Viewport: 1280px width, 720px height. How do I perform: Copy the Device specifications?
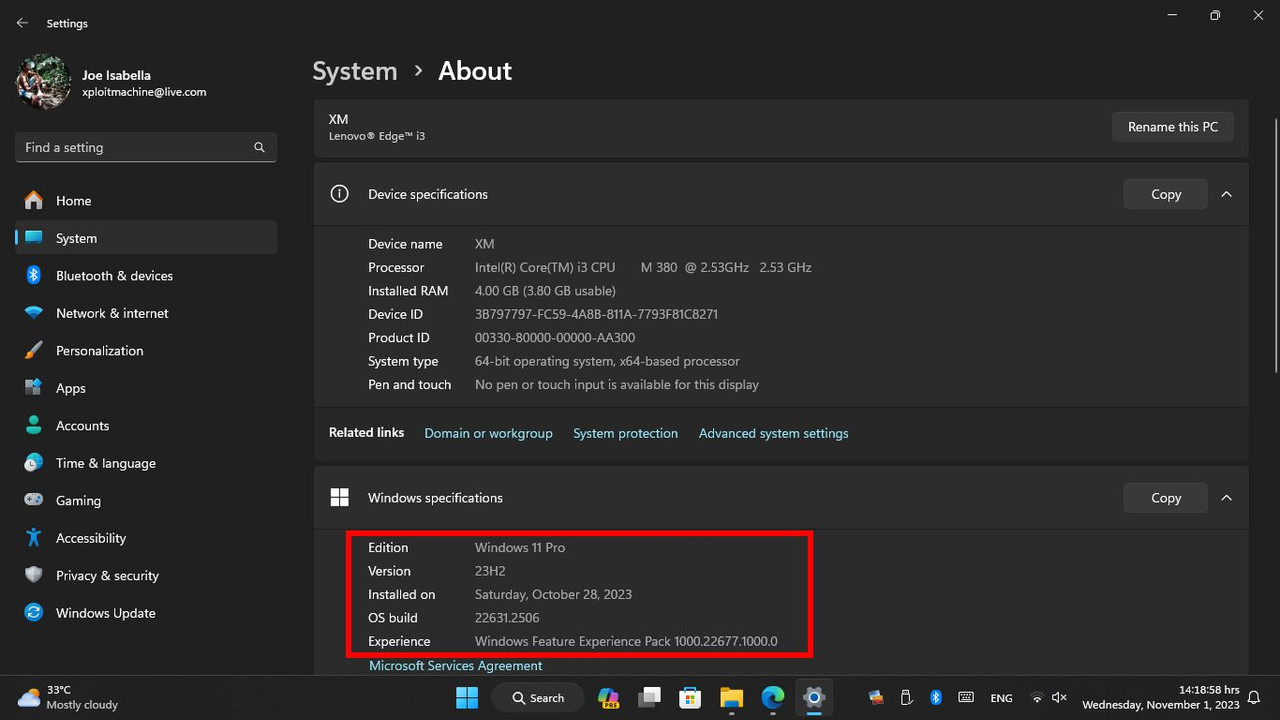pos(1166,194)
